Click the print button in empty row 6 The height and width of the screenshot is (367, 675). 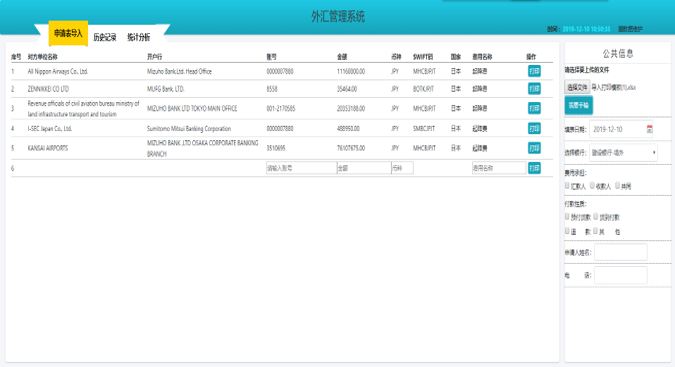(x=534, y=168)
